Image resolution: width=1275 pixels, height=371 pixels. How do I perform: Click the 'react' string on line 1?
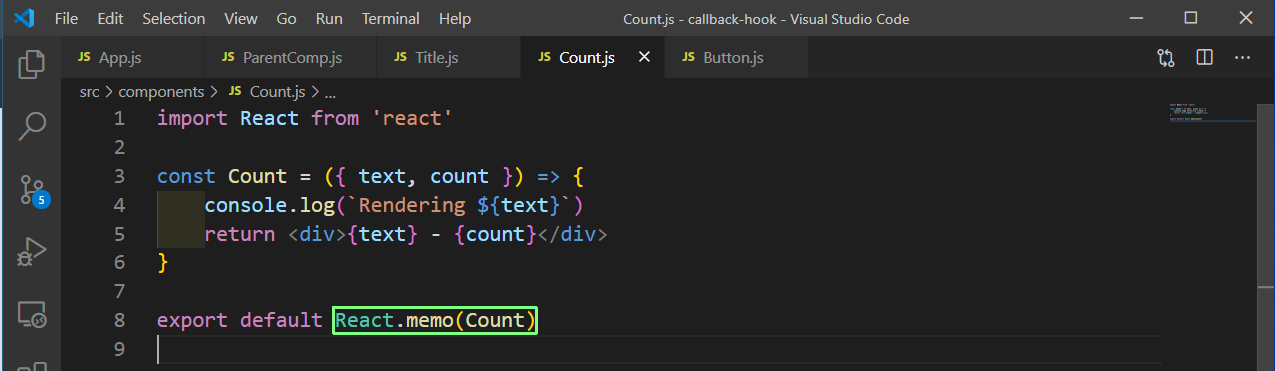coord(413,119)
